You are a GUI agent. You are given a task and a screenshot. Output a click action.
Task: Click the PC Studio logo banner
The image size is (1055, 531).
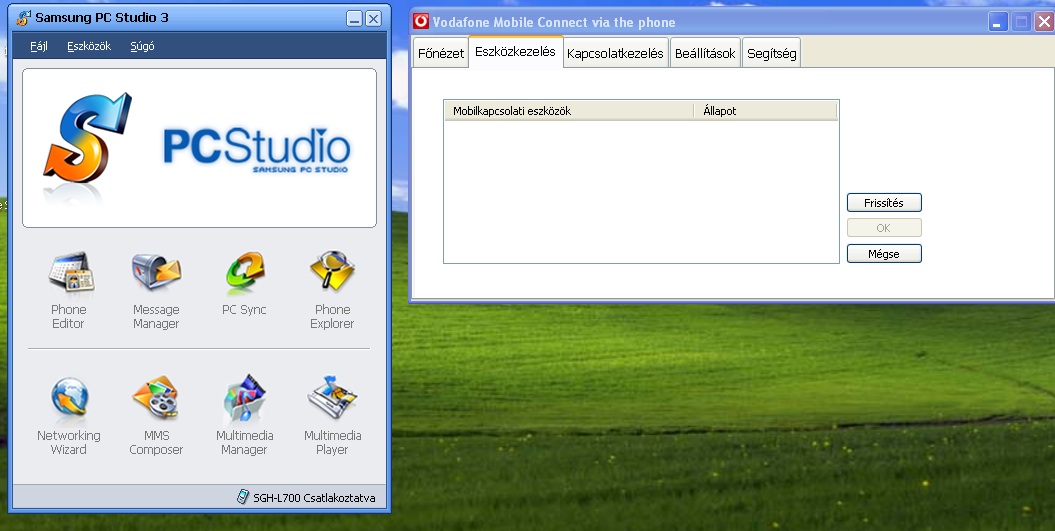pos(199,148)
